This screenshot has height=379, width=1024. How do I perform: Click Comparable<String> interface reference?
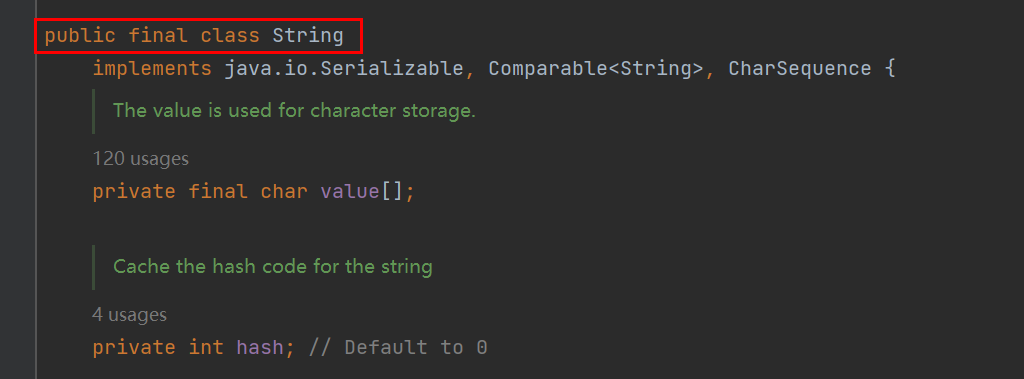(x=597, y=69)
